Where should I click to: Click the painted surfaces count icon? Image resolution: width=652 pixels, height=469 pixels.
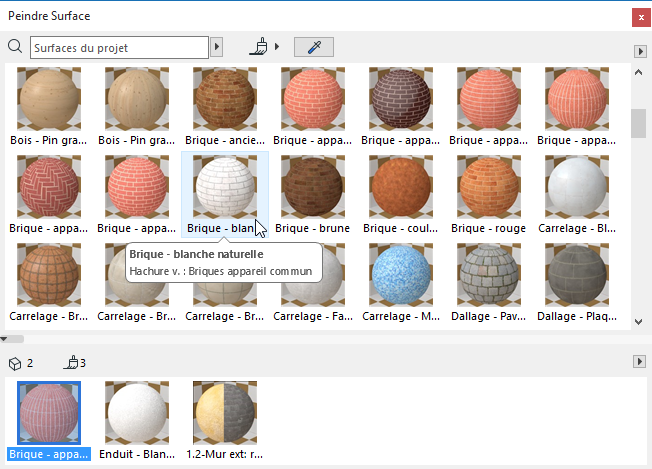[70, 362]
